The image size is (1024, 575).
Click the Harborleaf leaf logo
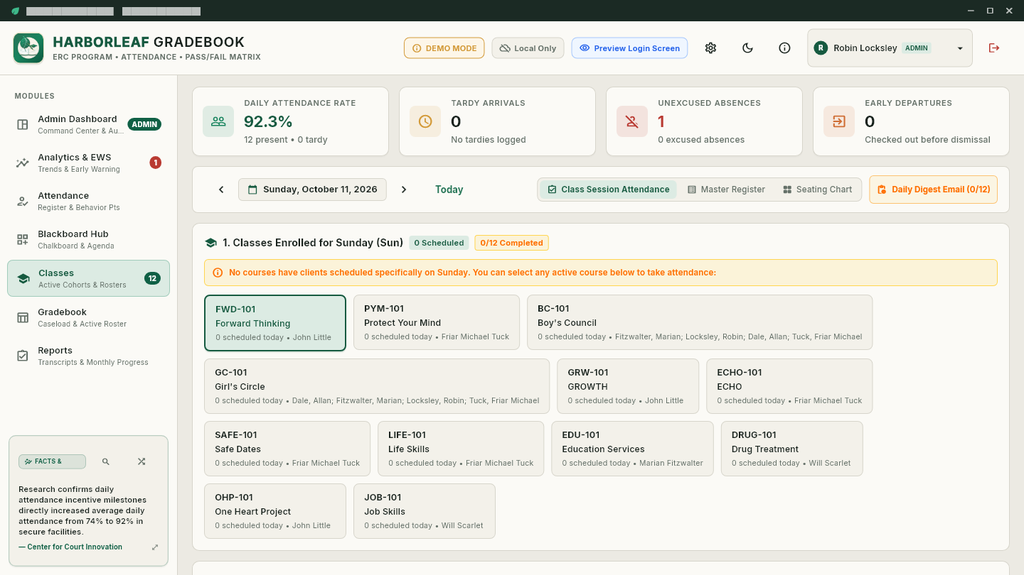click(x=28, y=48)
